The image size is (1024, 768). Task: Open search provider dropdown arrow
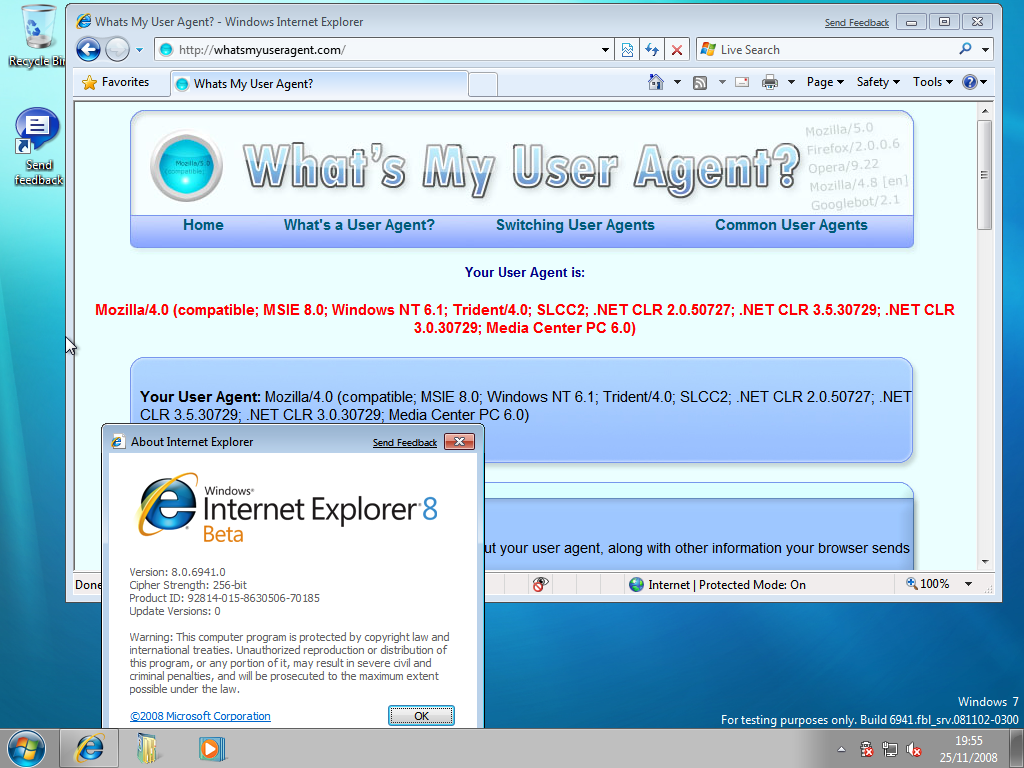985,50
